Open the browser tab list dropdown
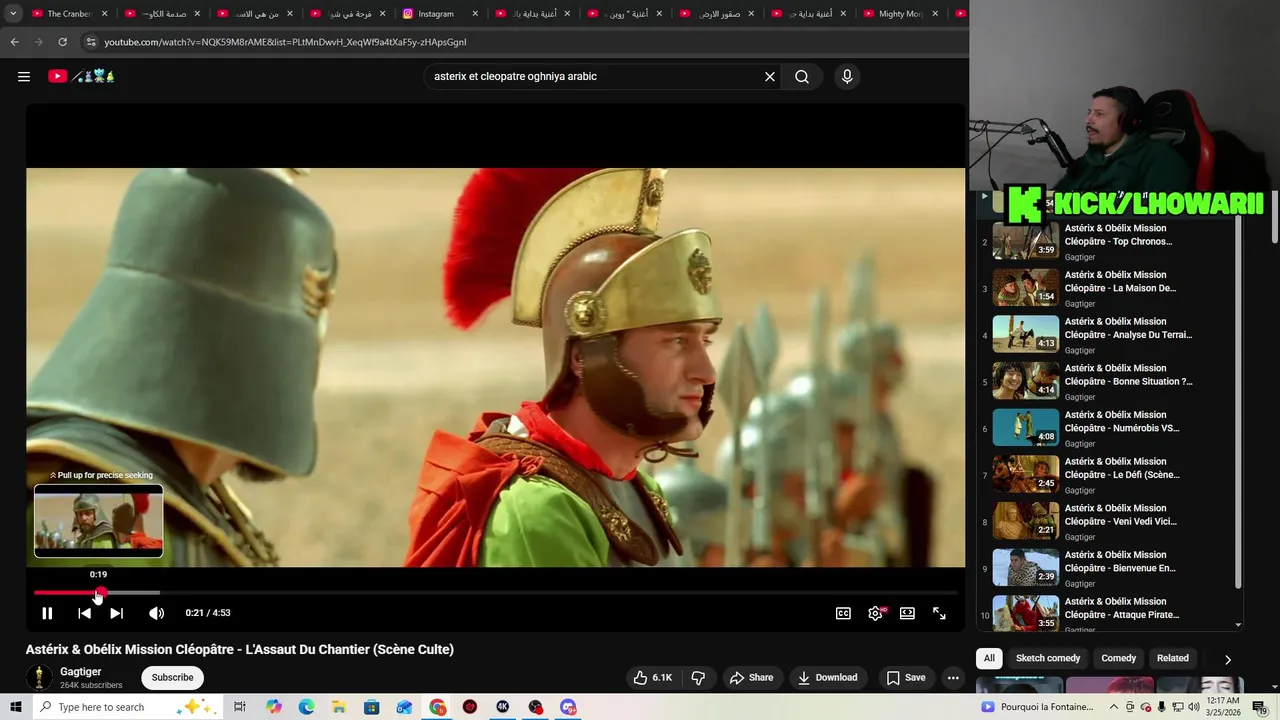1280x720 pixels. (13, 14)
